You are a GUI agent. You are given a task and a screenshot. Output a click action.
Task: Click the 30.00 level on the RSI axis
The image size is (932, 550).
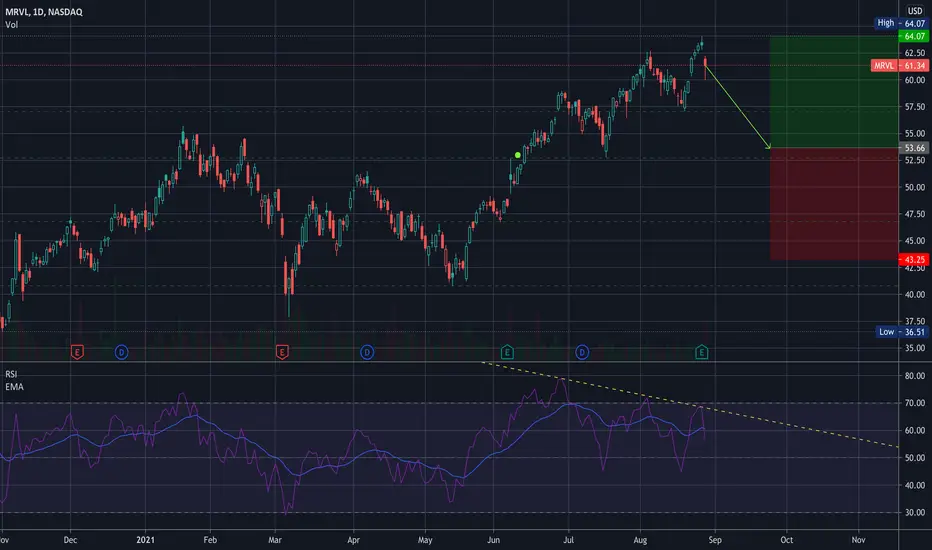[914, 513]
